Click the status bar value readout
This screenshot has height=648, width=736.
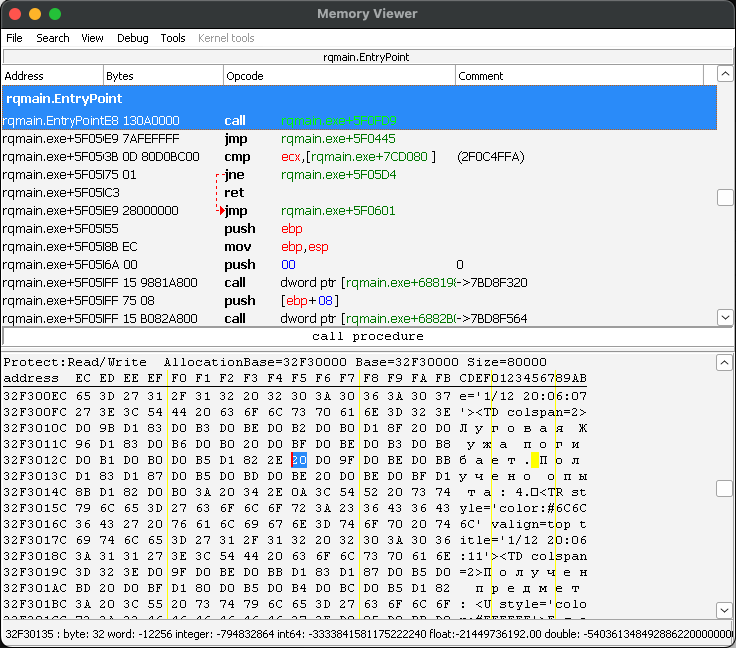click(368, 634)
